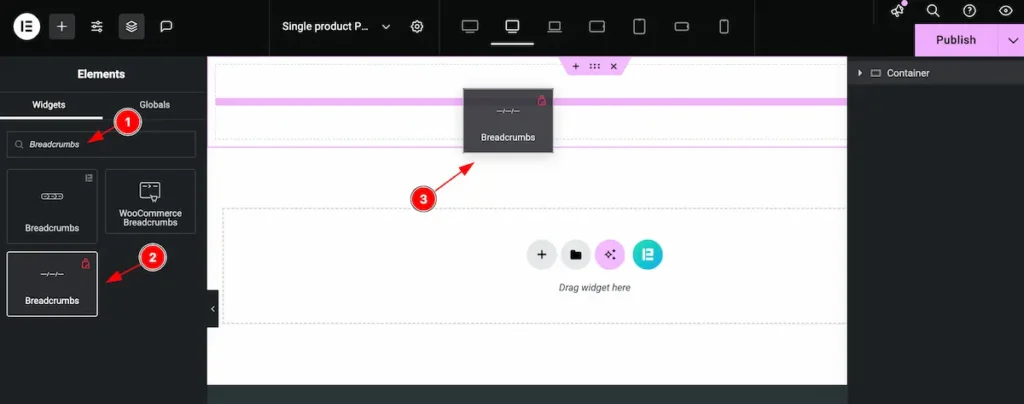Image resolution: width=1024 pixels, height=404 pixels.
Task: Open Publish options dropdown arrow
Action: point(1010,40)
